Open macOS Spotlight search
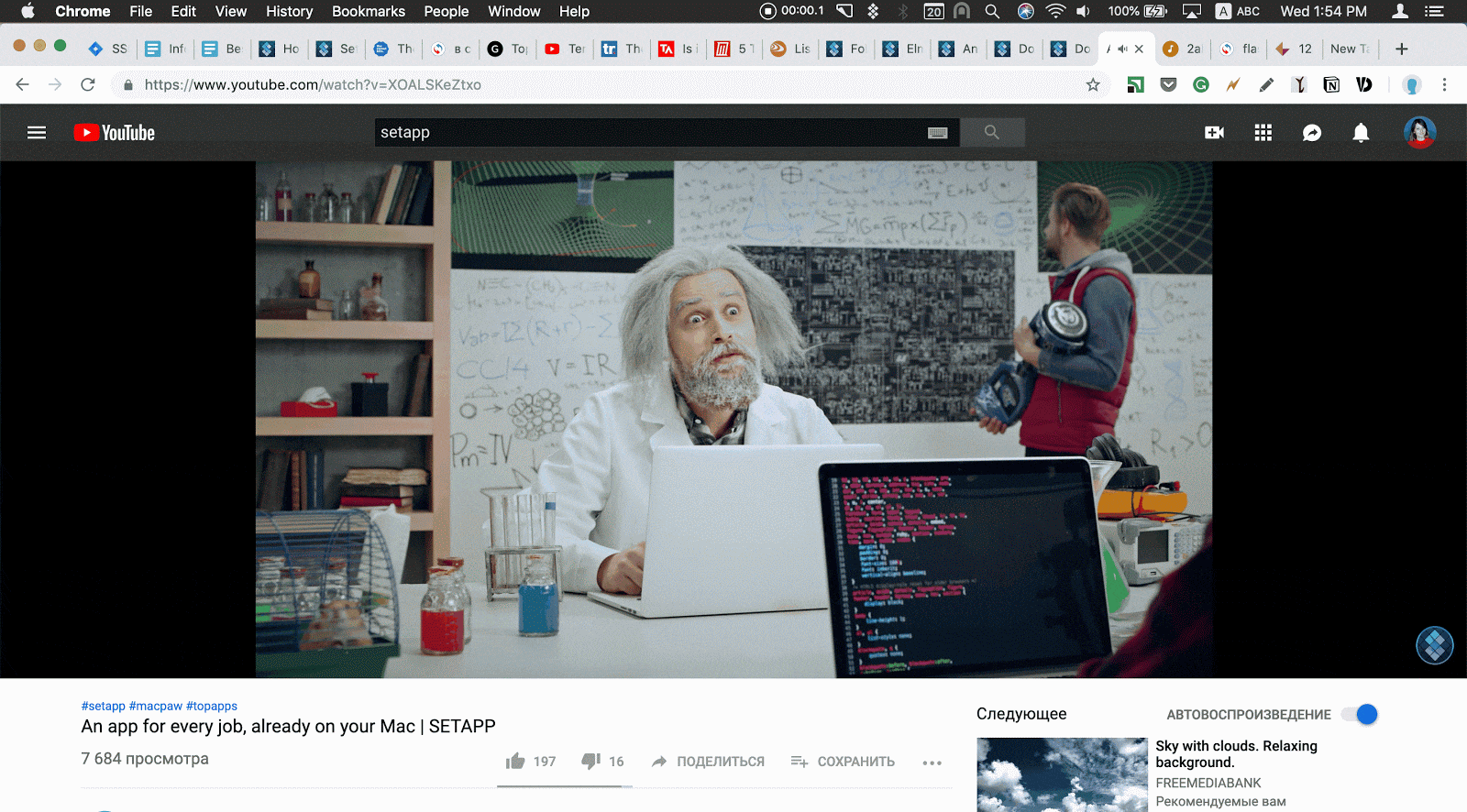The height and width of the screenshot is (812, 1467). [x=992, y=11]
